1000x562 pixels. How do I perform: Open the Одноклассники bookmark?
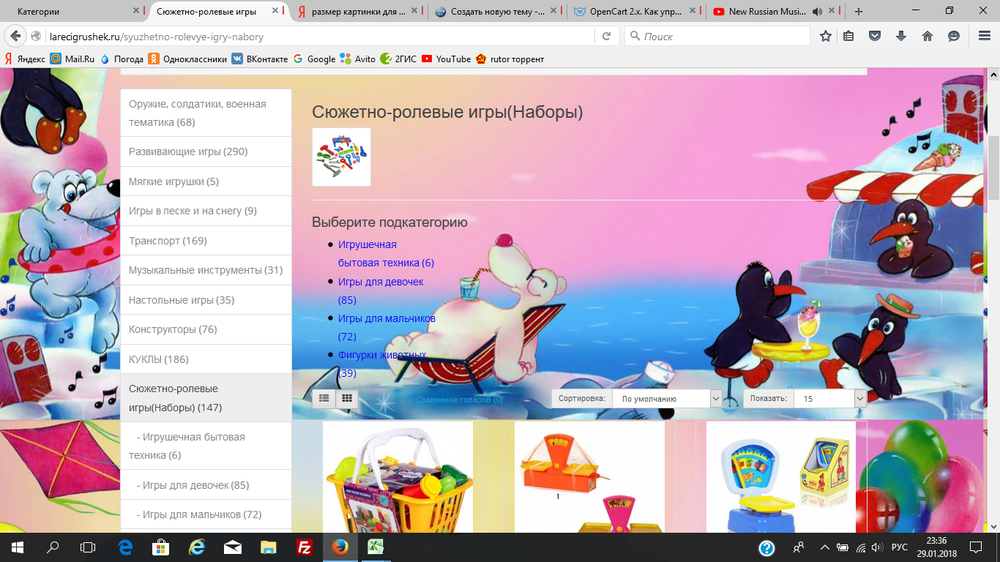click(188, 59)
